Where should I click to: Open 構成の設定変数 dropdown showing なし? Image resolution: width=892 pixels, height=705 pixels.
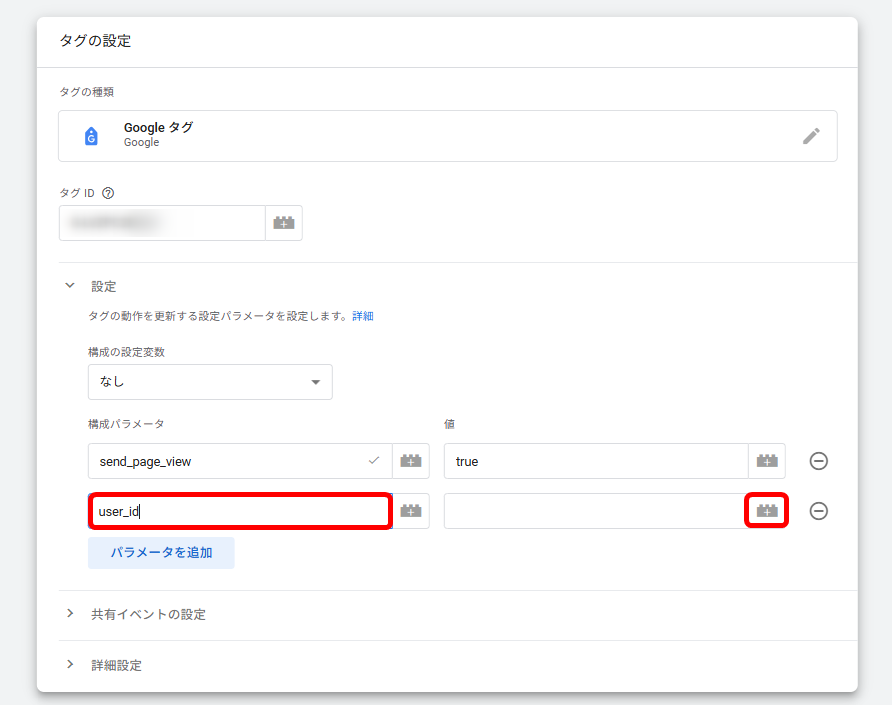210,382
